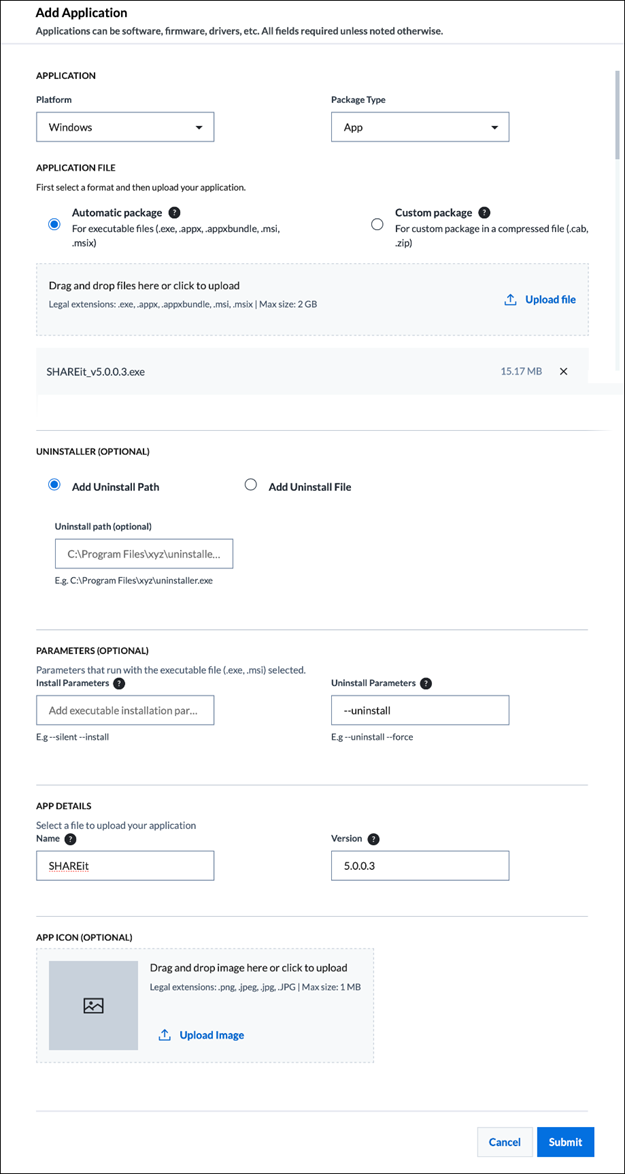Choose the Add Uninstall Path option
The width and height of the screenshot is (625, 1174).
tap(54, 485)
